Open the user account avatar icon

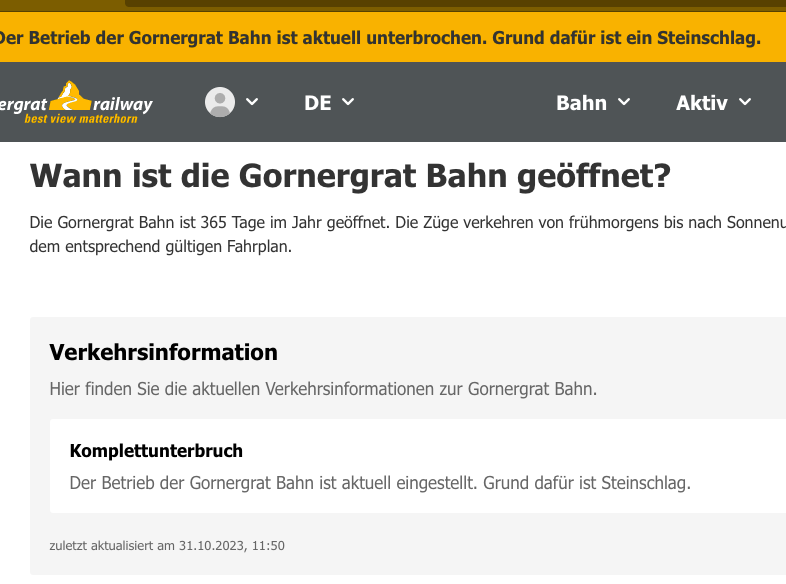[x=220, y=102]
